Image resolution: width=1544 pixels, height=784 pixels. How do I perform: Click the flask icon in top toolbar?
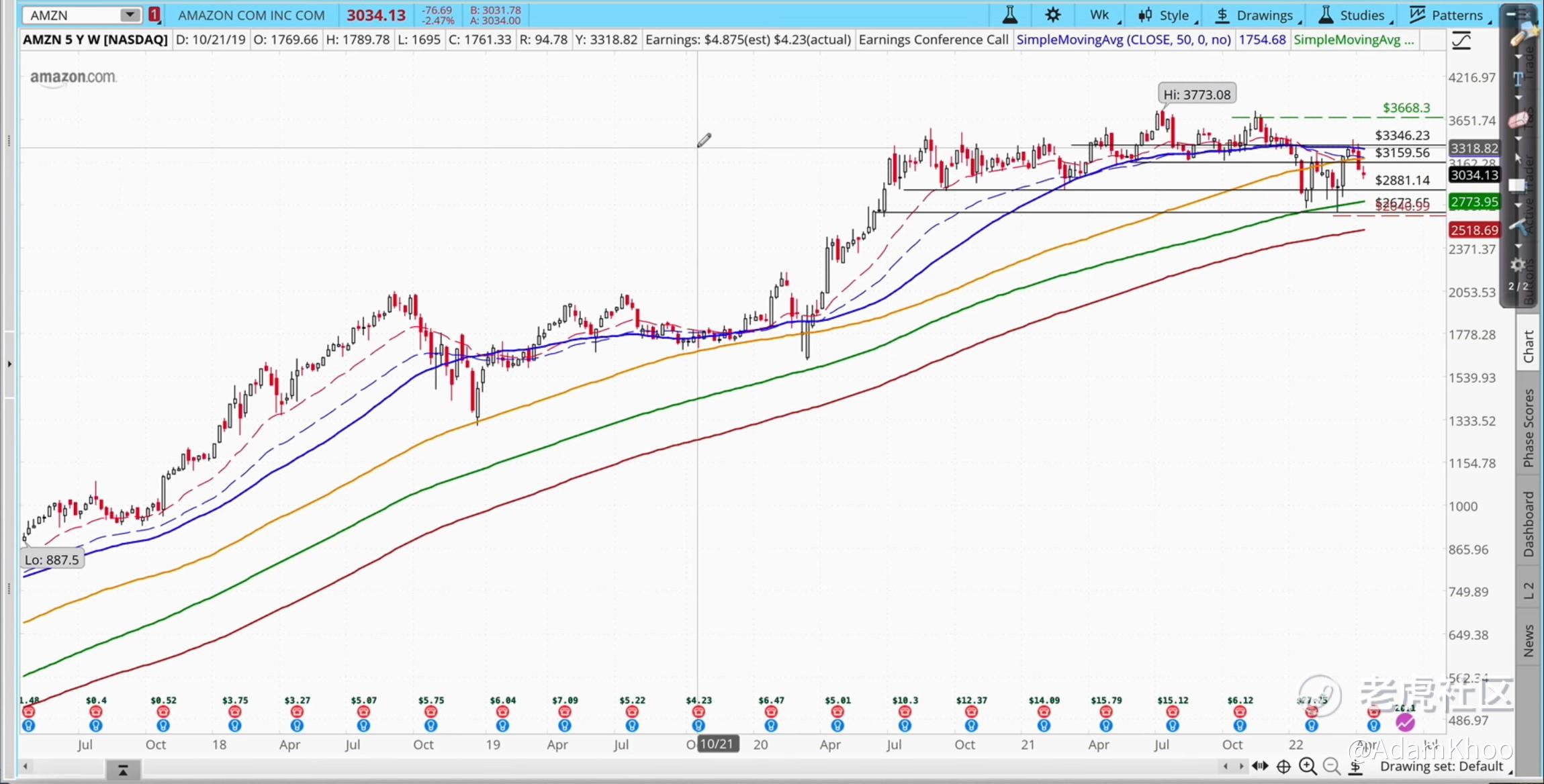(x=1009, y=15)
